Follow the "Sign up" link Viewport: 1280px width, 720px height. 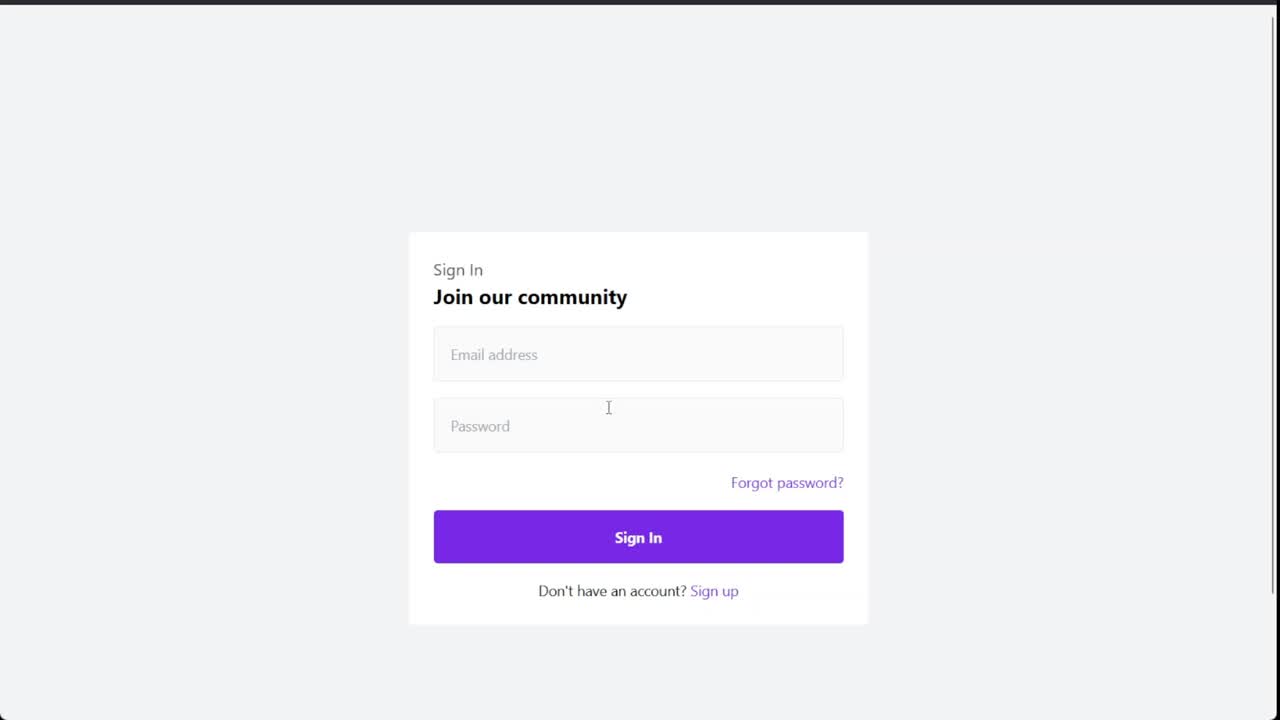coord(714,591)
